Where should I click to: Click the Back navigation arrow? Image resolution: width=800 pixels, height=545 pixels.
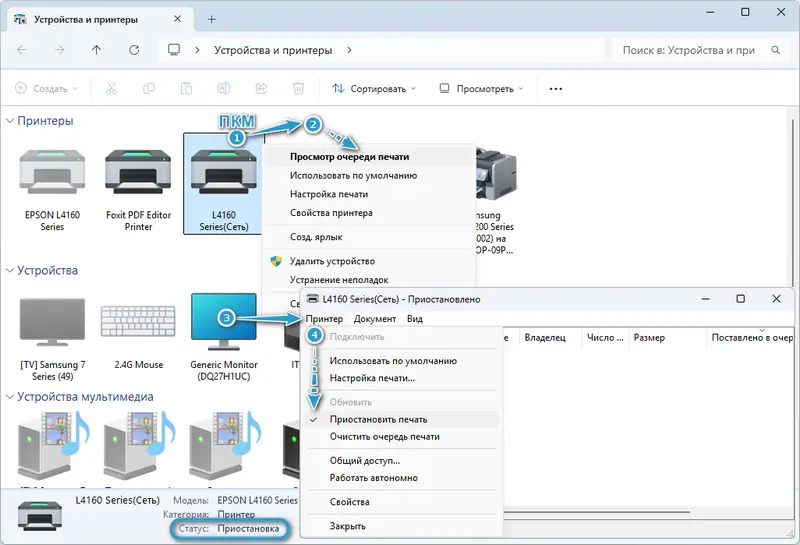[x=22, y=50]
